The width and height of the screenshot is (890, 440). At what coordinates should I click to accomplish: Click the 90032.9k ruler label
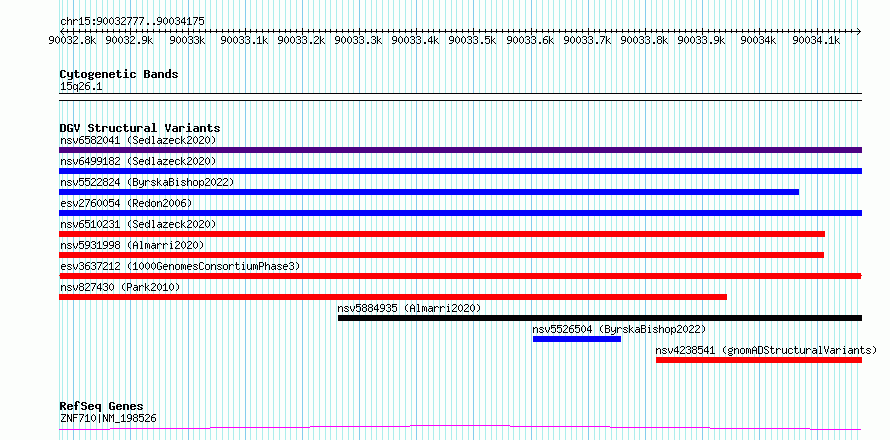(129, 40)
